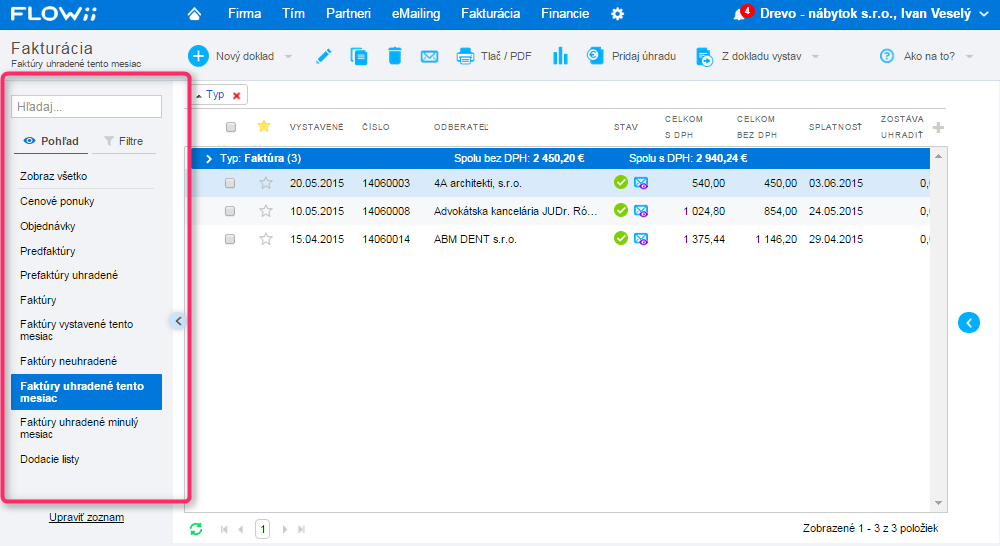Switch to the Pohľad tab
The height and width of the screenshot is (546, 1000).
[x=51, y=141]
